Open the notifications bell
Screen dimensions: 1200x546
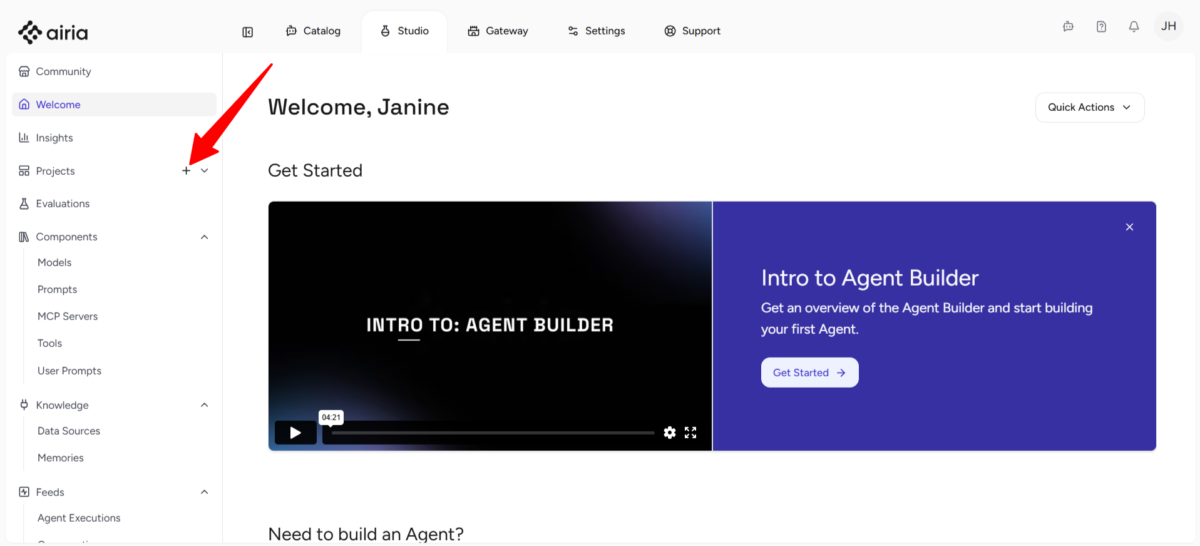pos(1133,27)
